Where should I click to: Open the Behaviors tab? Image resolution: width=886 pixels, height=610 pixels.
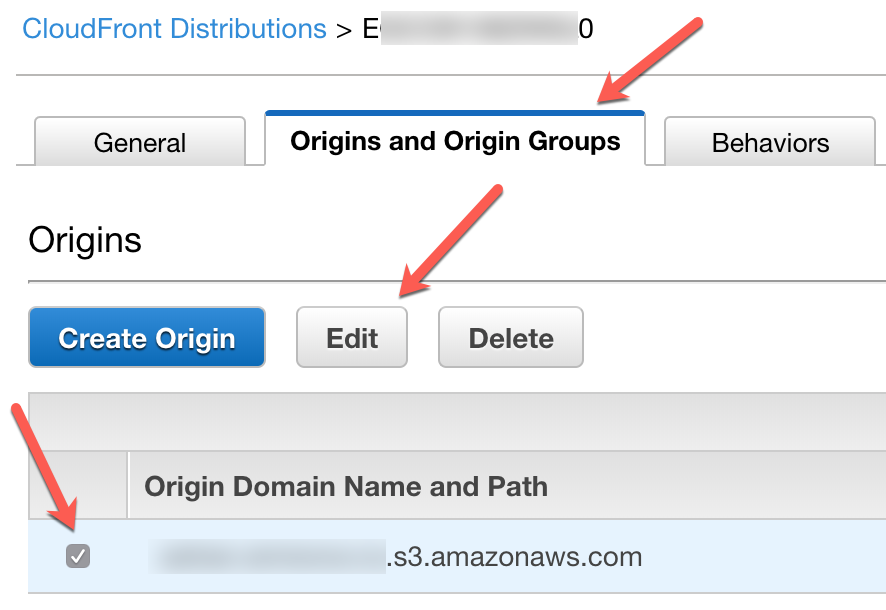[770, 141]
